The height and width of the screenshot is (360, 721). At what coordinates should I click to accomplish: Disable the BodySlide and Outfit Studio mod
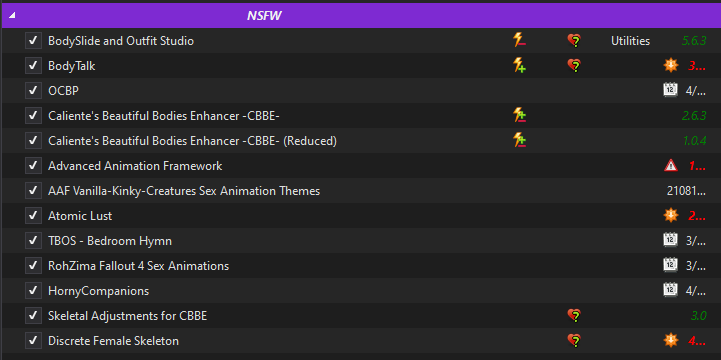click(x=33, y=40)
